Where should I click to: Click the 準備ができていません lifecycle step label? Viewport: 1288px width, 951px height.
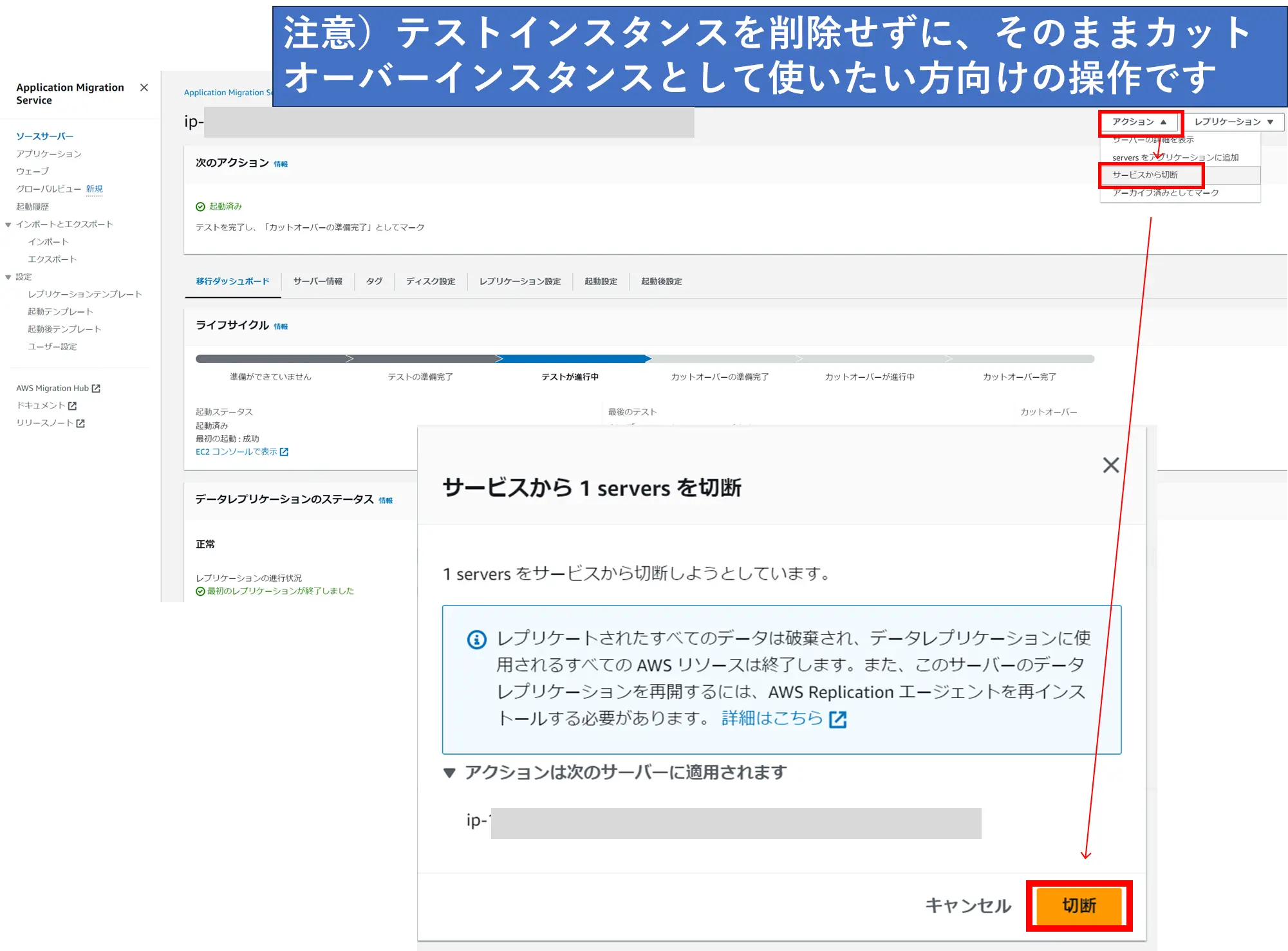[x=270, y=377]
